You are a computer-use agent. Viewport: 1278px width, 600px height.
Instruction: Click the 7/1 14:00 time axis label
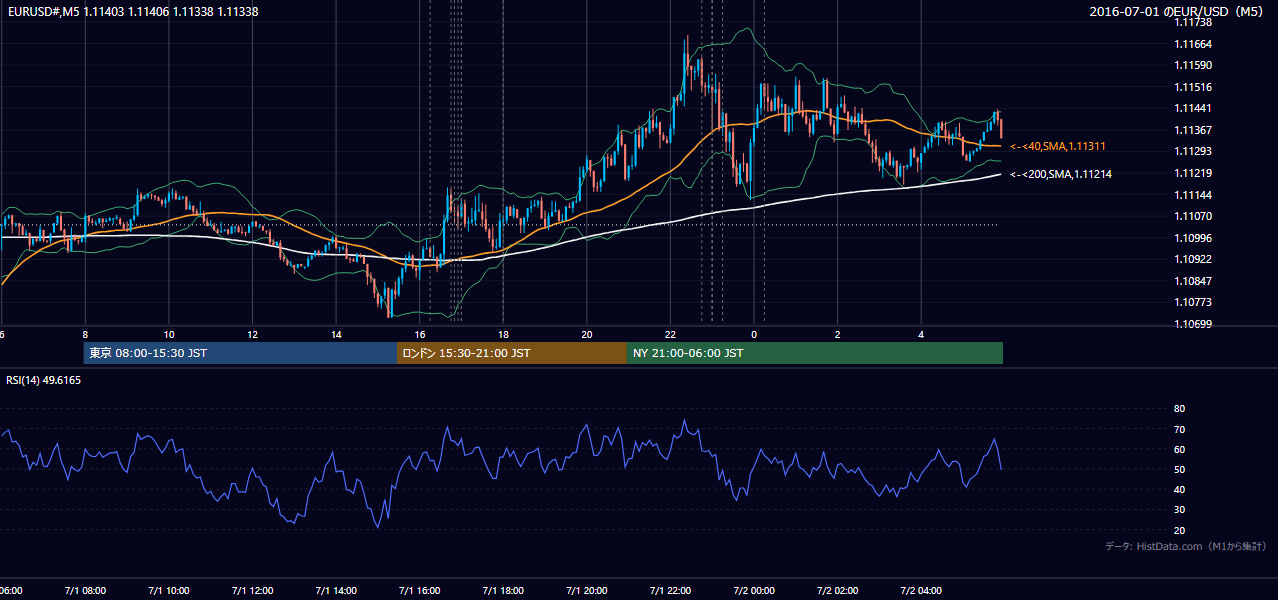coord(336,590)
